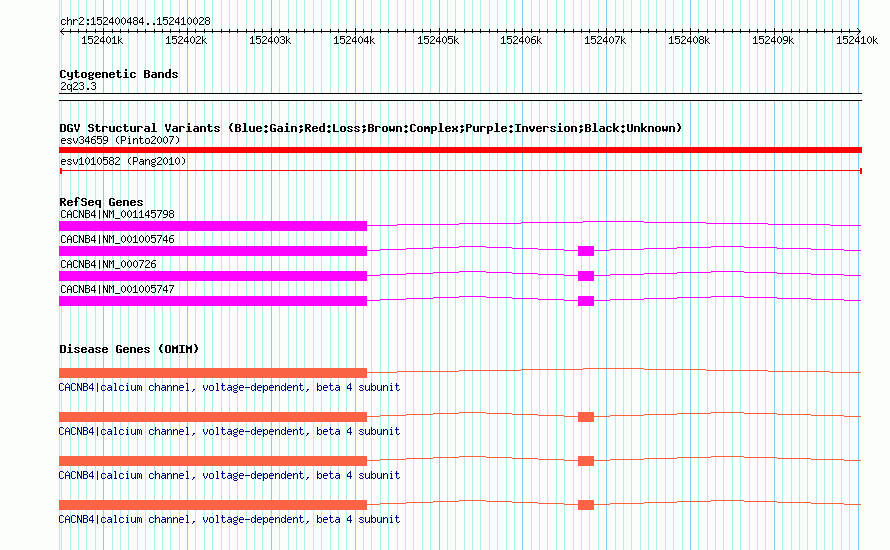Open the topmost CACNB4 calcium channel OMIM link
This screenshot has width=890, height=550.
(229, 387)
